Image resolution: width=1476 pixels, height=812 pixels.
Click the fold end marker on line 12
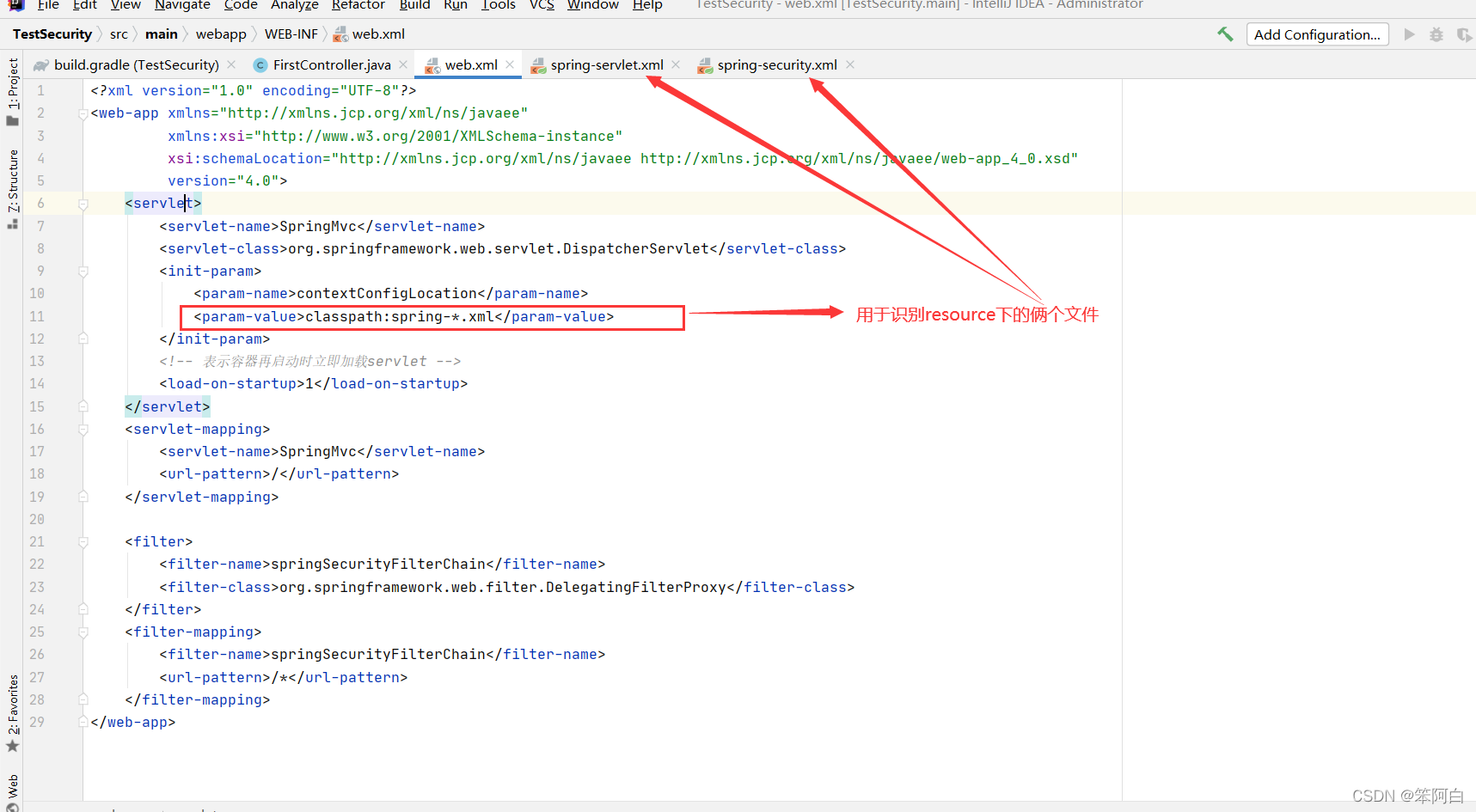click(83, 339)
